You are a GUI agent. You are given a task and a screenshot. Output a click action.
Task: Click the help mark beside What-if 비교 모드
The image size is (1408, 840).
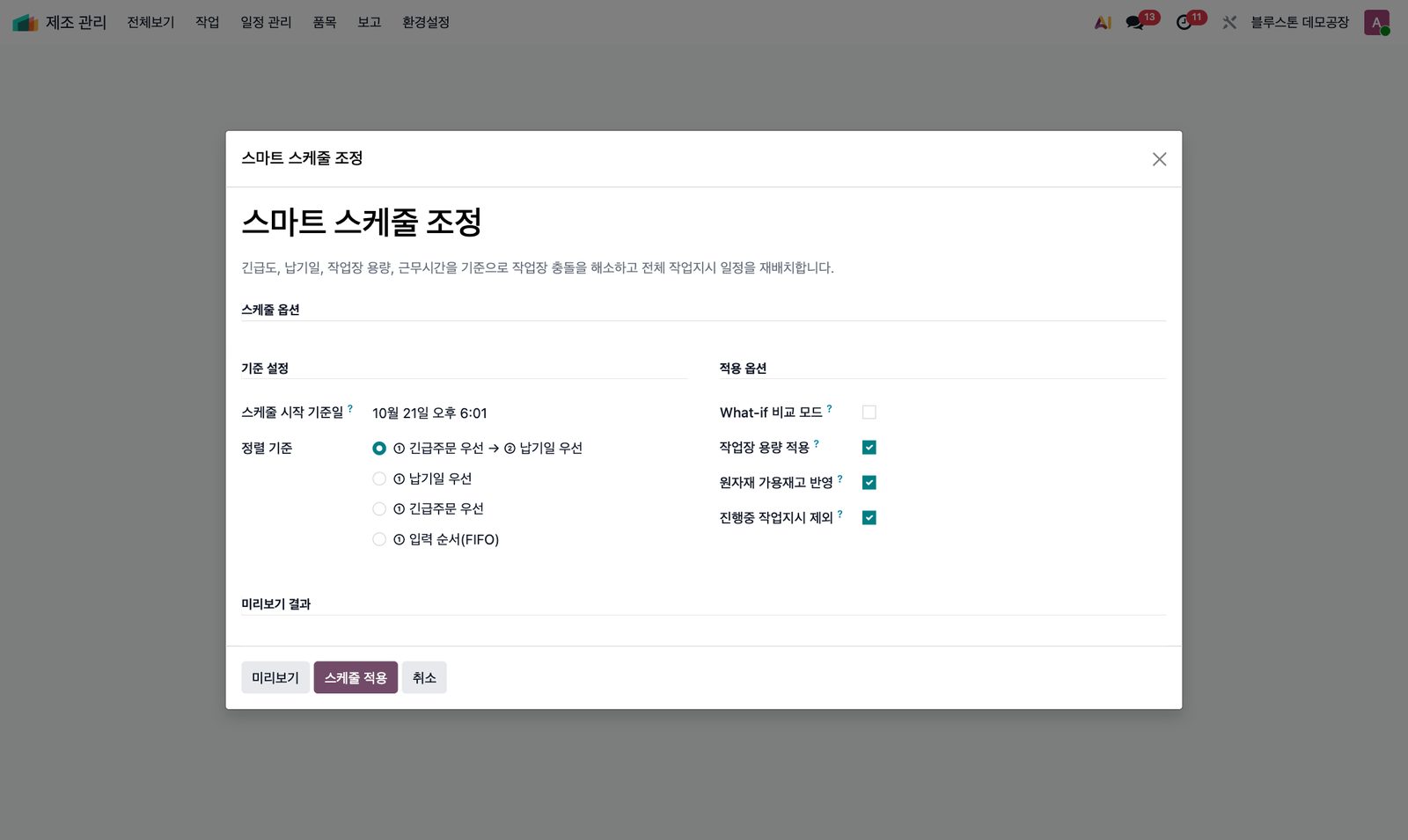pos(829,408)
